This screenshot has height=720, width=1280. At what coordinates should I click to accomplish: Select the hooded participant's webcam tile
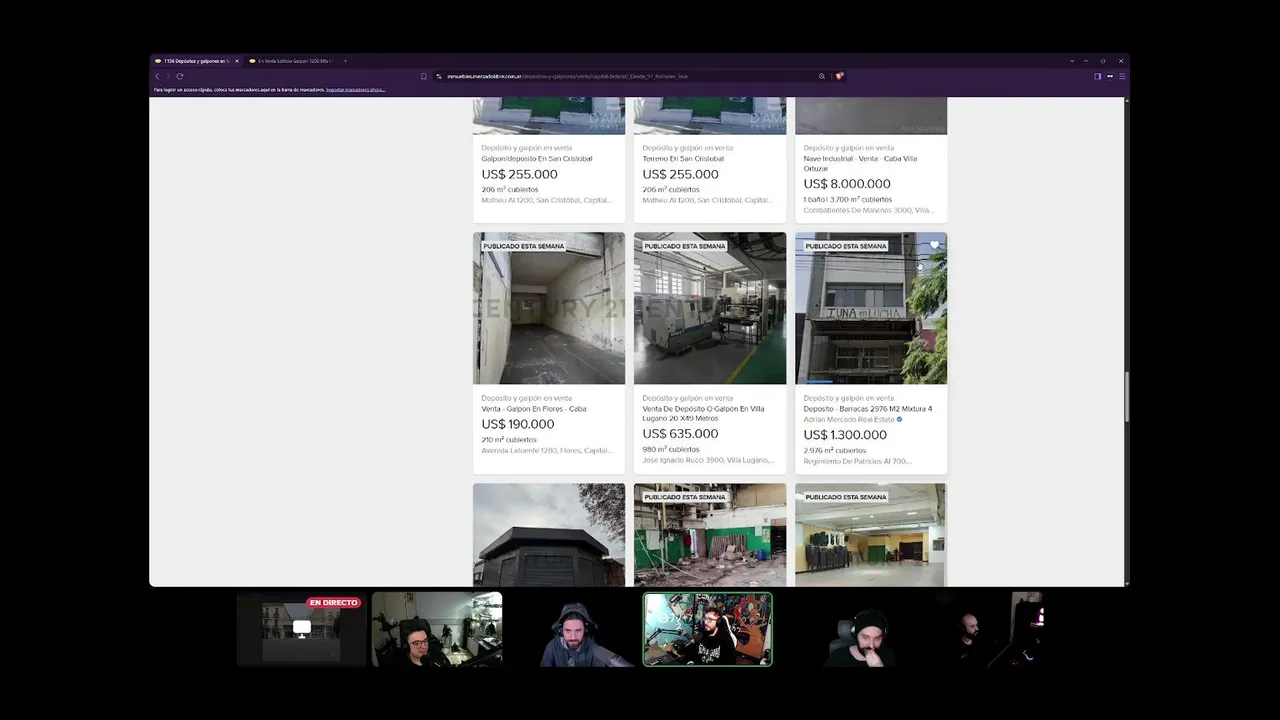[x=572, y=630]
